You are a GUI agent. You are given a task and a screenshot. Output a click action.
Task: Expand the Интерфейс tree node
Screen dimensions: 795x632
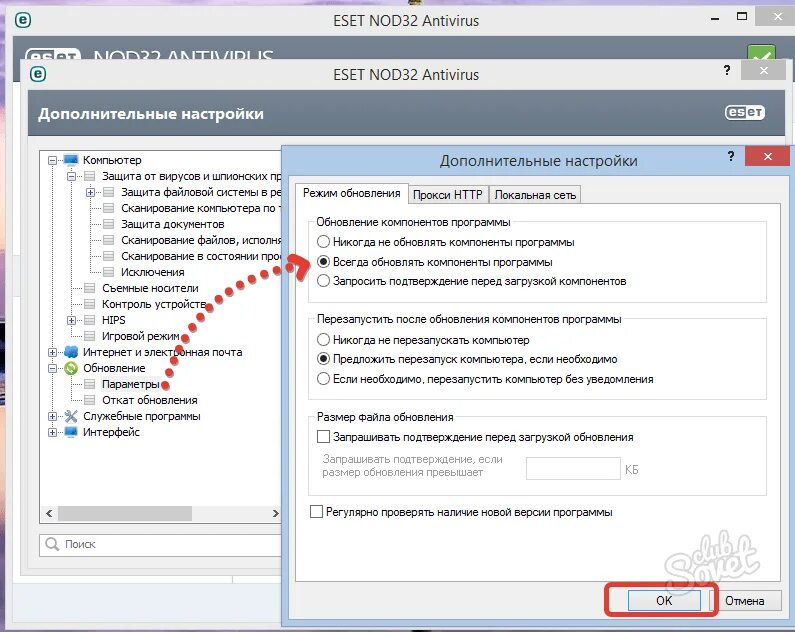(52, 432)
